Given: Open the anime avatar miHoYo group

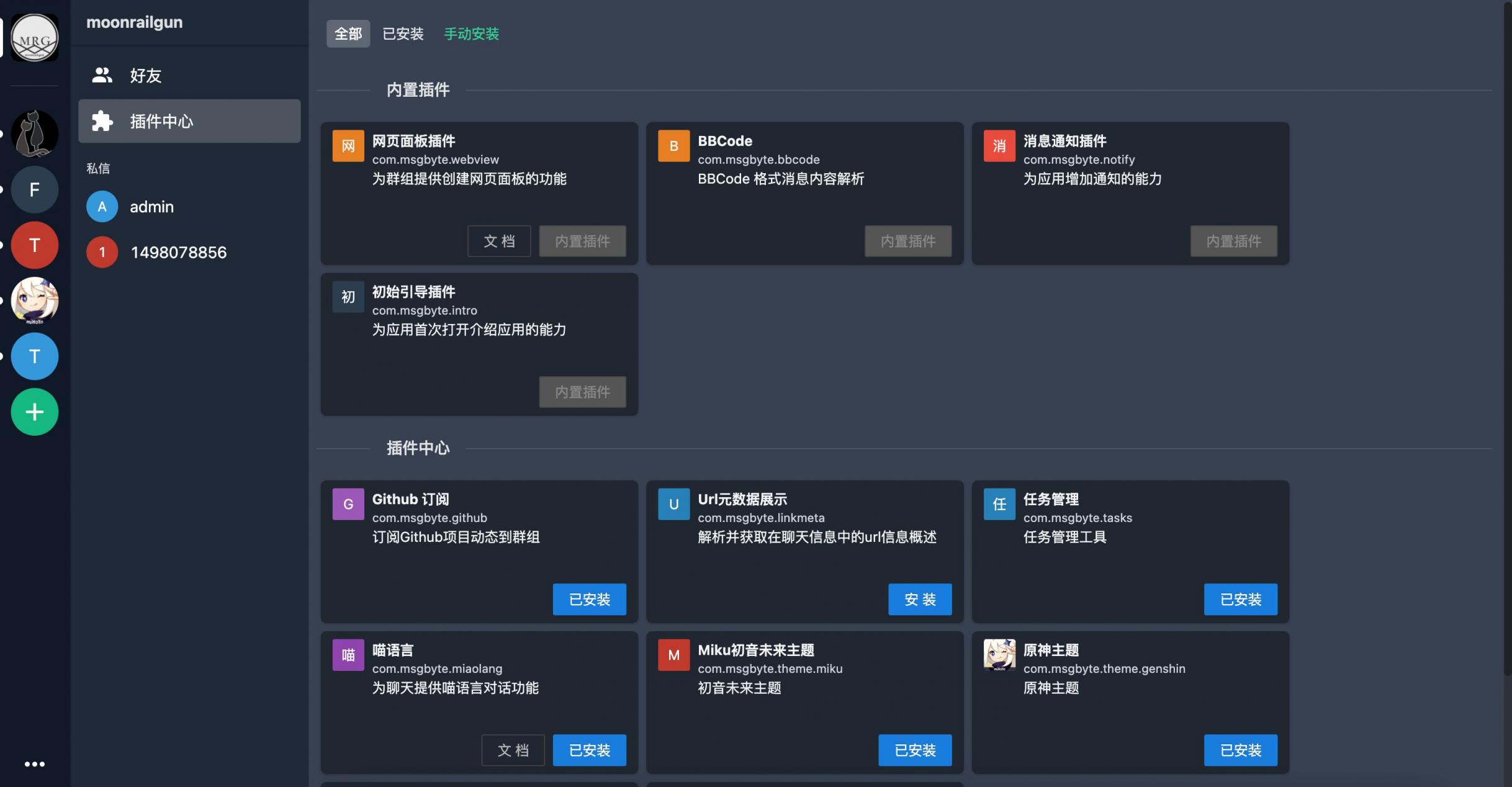Looking at the screenshot, I should tap(35, 300).
